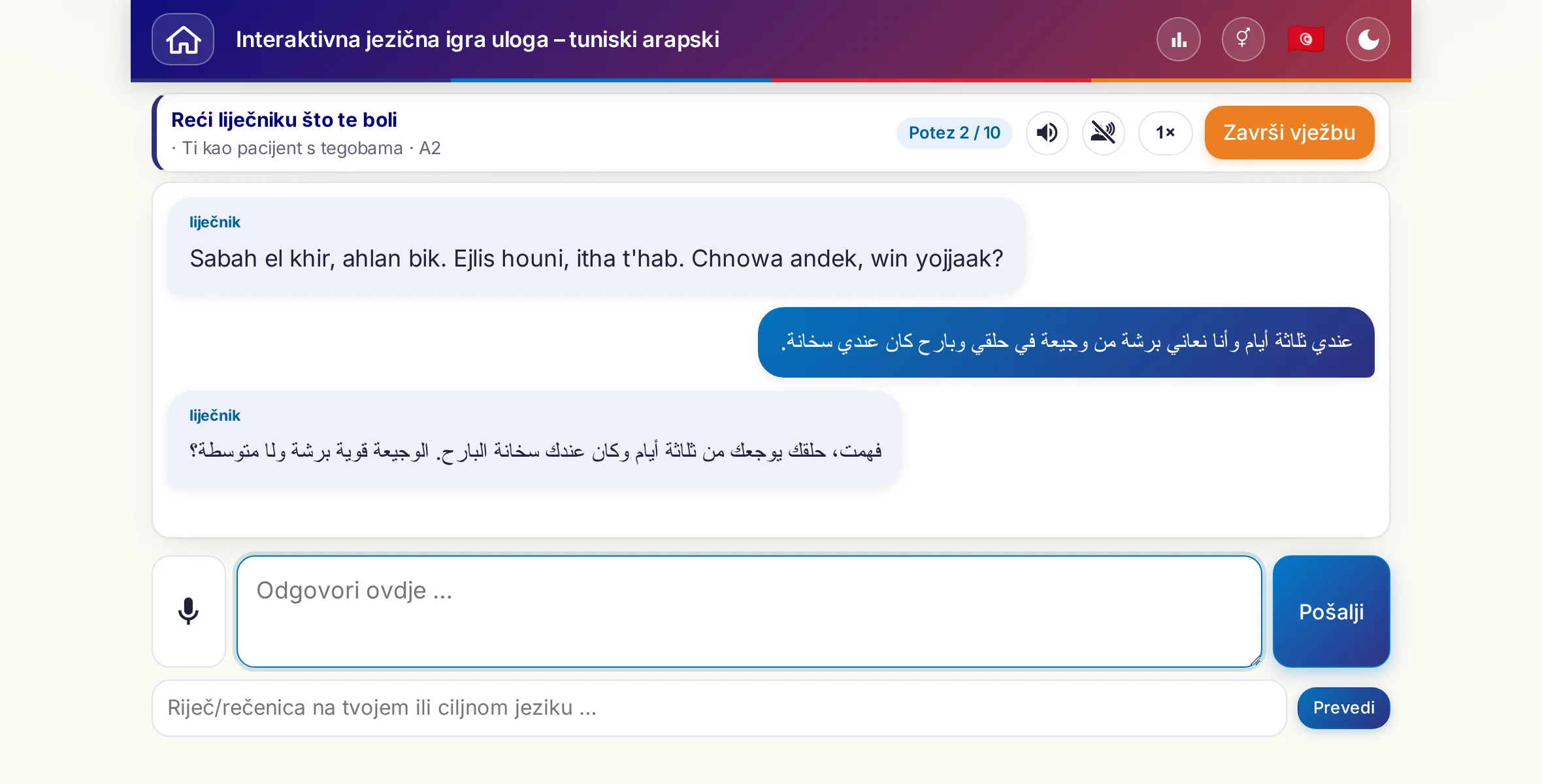
Task: Click the subtitle Ti kao pacijent s tegobama
Action: pyautogui.click(x=292, y=148)
